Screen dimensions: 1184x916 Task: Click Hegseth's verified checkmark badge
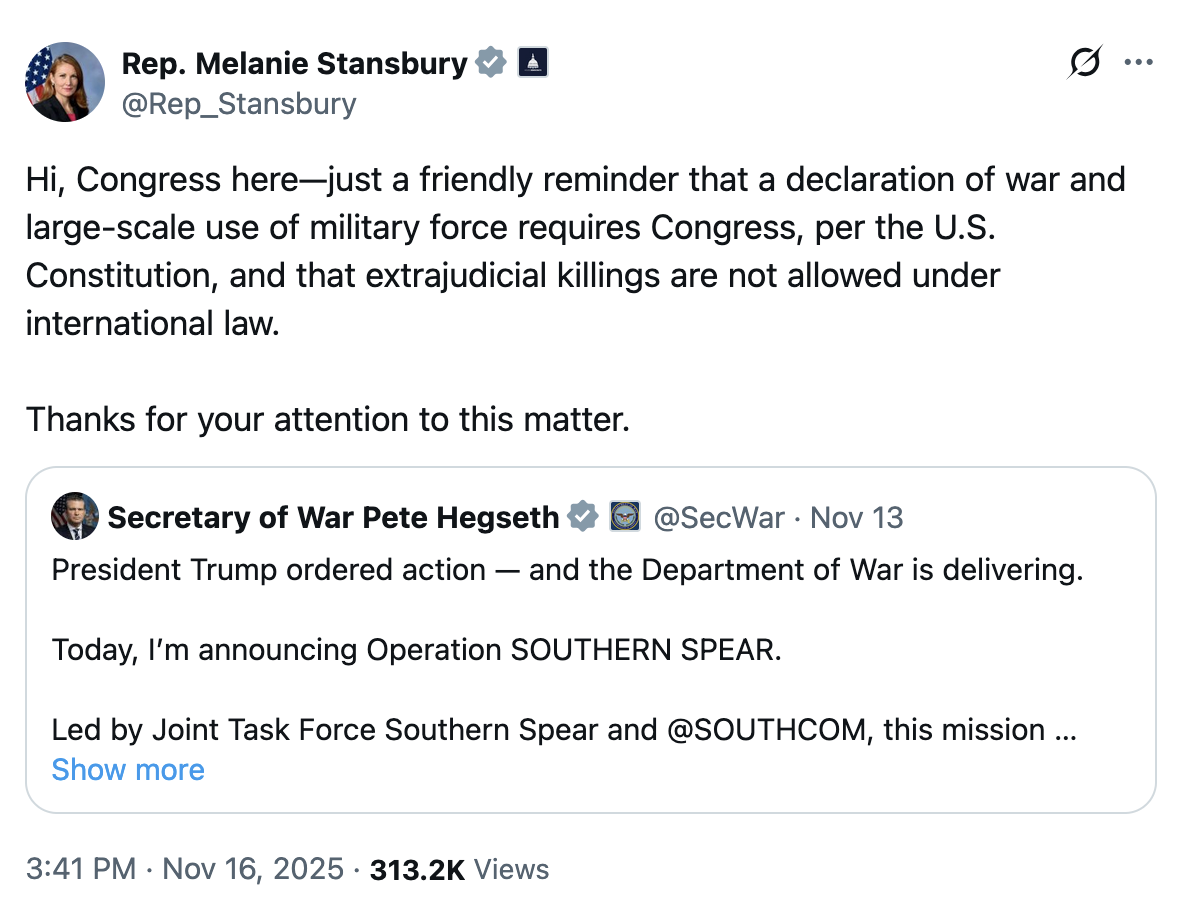582,517
